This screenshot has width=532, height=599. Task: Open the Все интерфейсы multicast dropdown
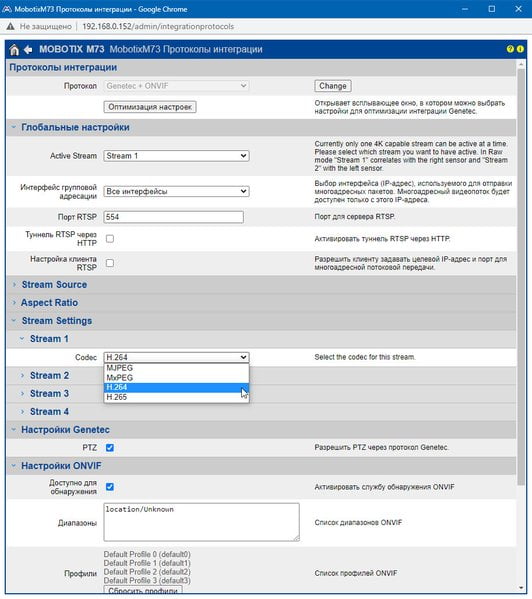tap(176, 191)
